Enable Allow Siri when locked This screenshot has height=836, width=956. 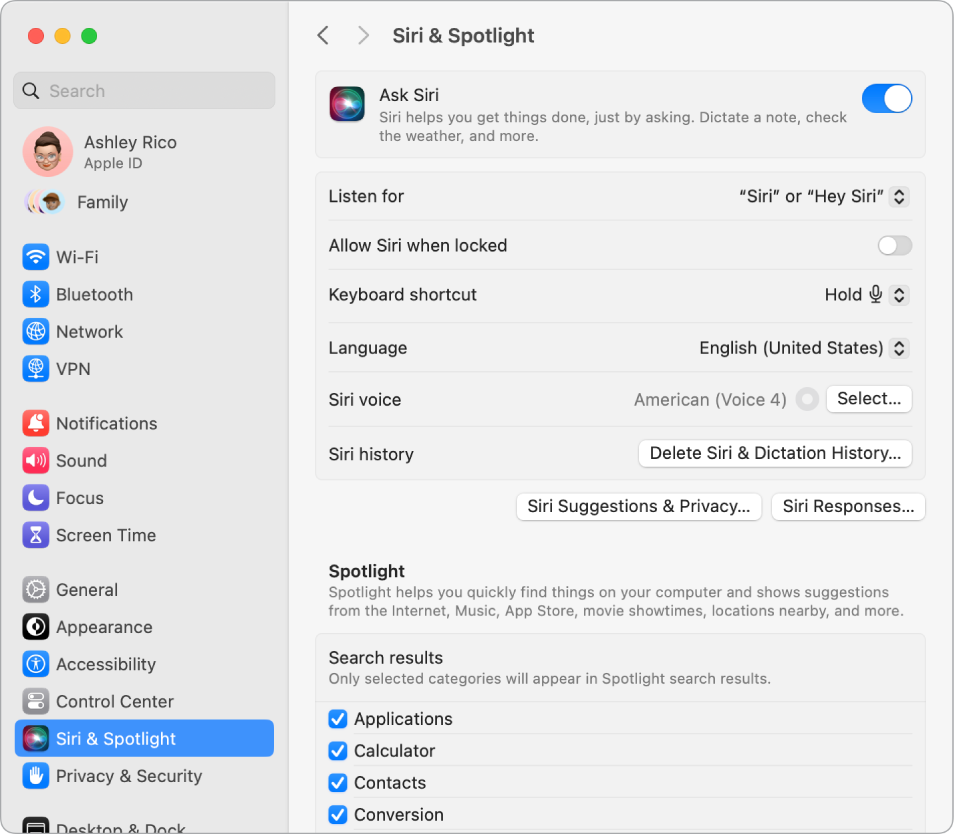click(x=893, y=245)
